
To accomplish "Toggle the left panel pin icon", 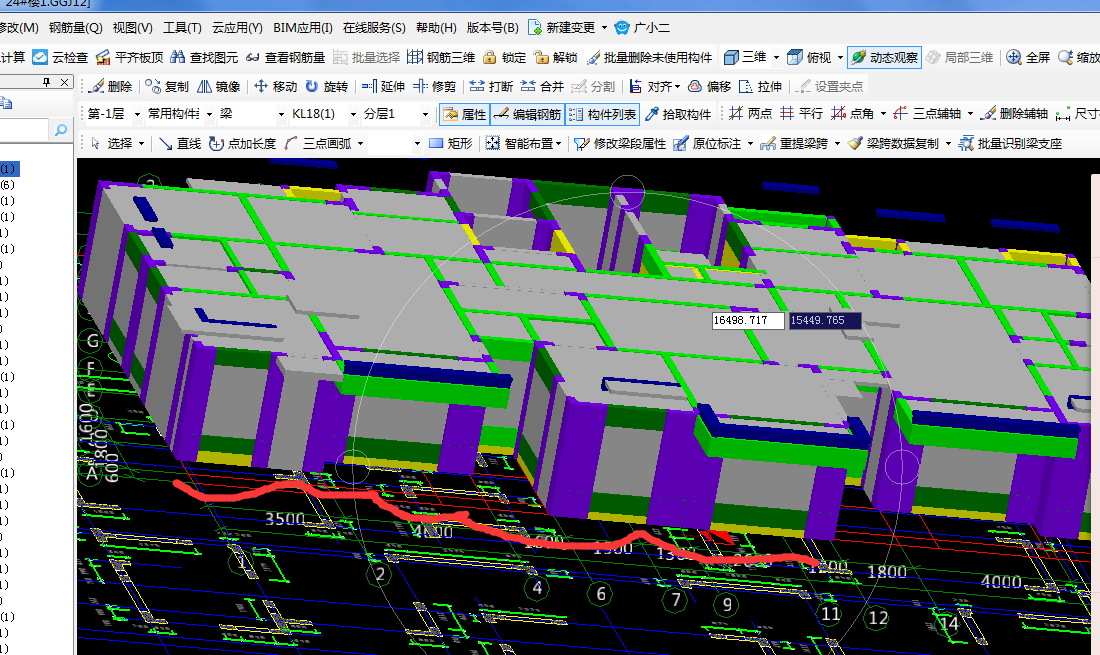I will [46, 82].
